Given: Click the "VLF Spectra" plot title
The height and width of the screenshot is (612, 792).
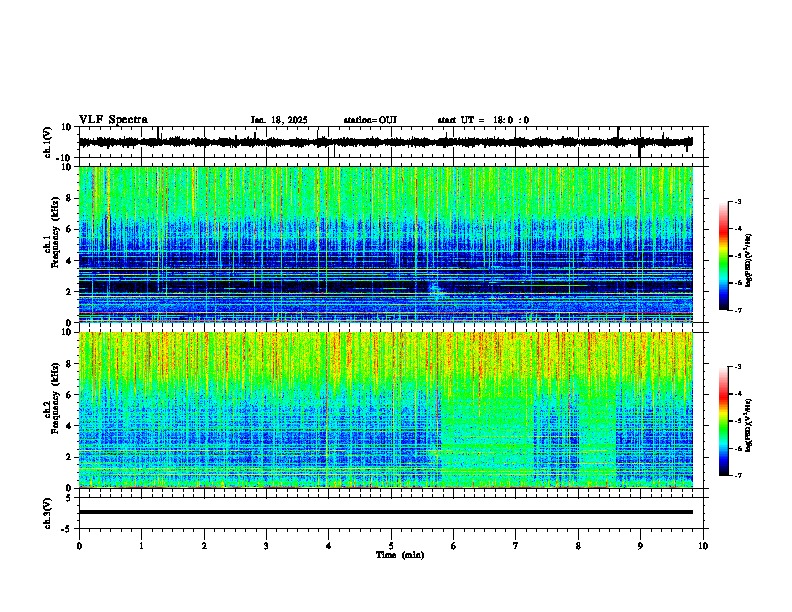Looking at the screenshot, I should (x=113, y=120).
